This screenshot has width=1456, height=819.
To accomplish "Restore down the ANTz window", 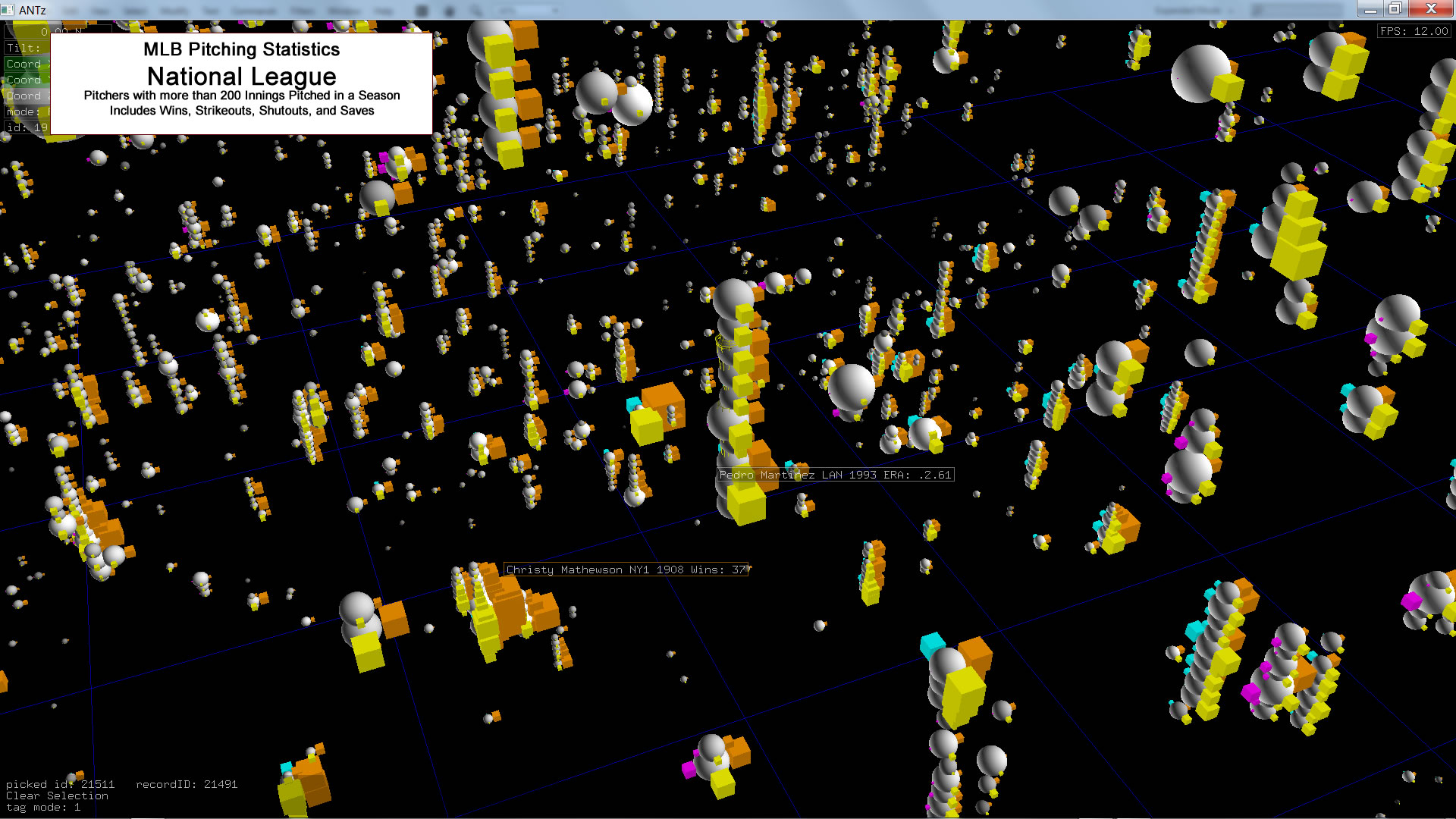I will pos(1395,9).
